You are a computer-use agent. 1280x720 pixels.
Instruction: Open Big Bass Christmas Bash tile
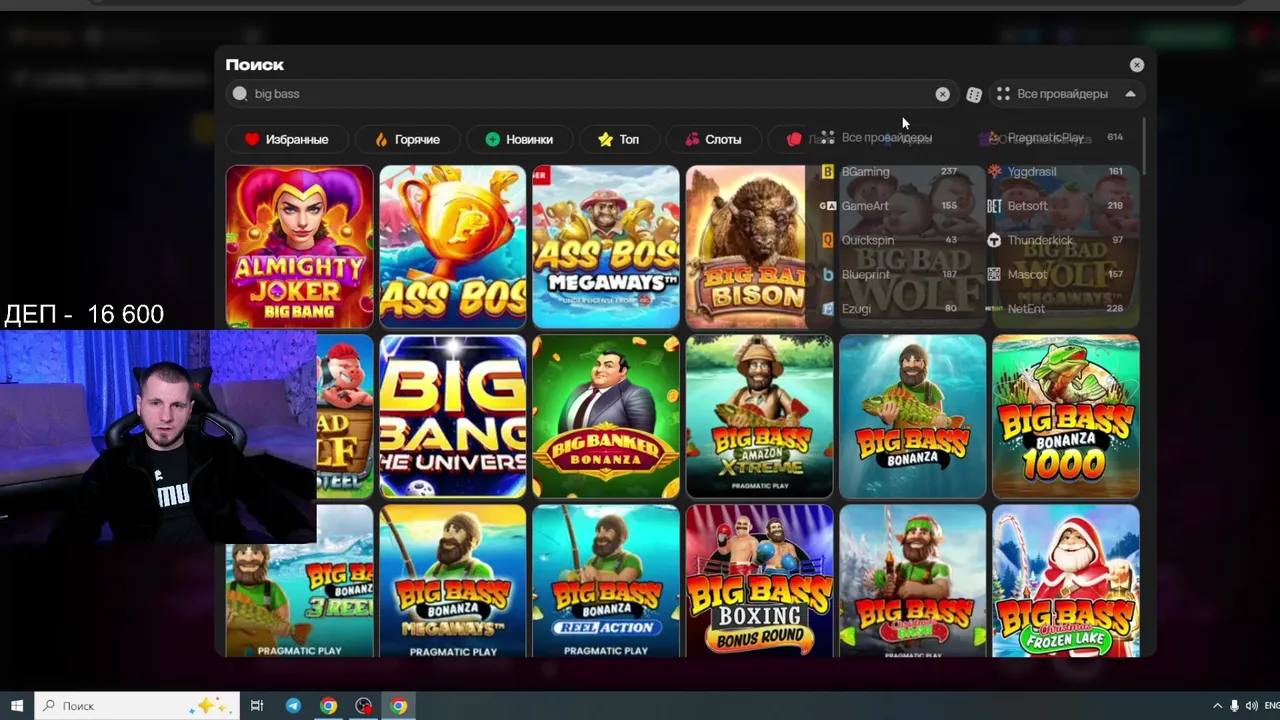(912, 581)
